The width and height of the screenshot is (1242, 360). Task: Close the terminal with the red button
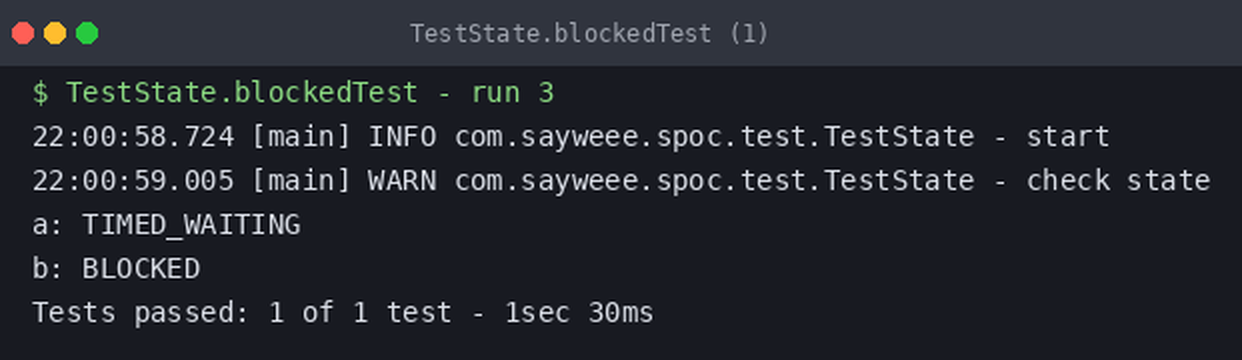[22, 33]
